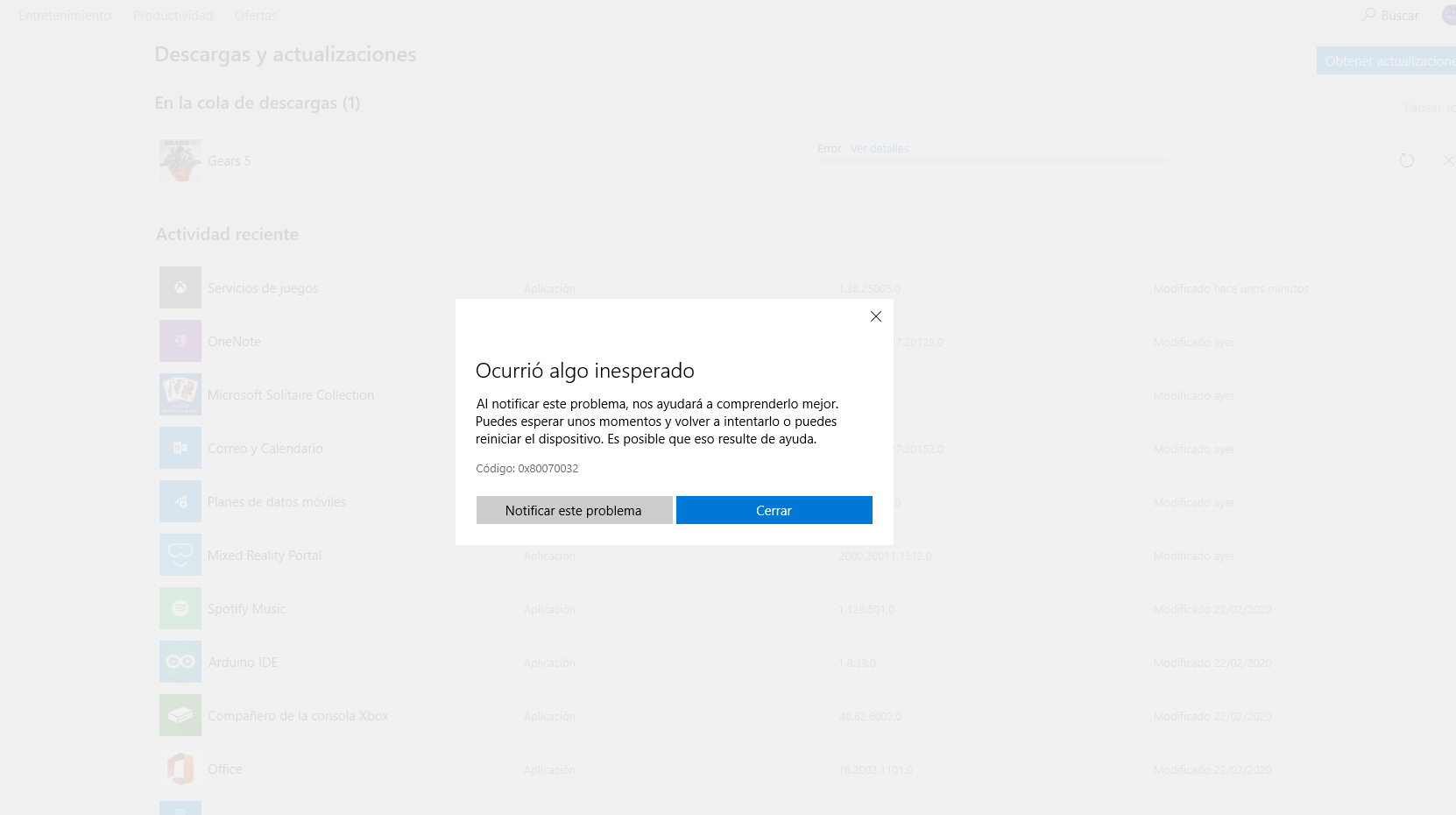Open the Entretenimiento tab
The width and height of the screenshot is (1456, 815).
click(x=65, y=16)
